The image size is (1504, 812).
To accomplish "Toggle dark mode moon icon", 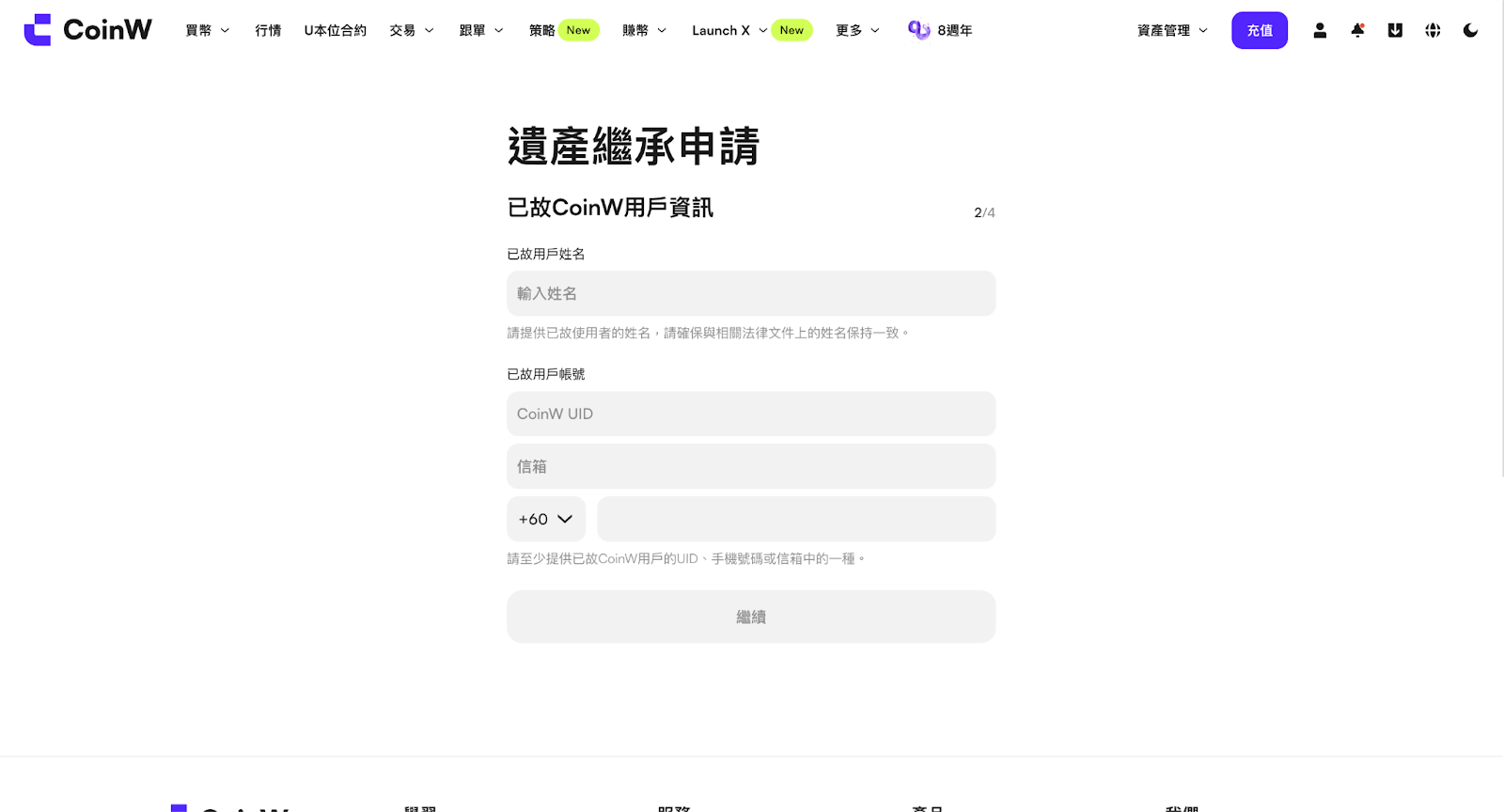I will tap(1470, 30).
